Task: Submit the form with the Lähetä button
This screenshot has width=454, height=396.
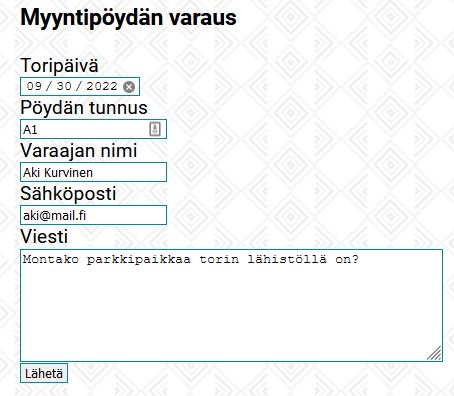Action: pos(44,373)
